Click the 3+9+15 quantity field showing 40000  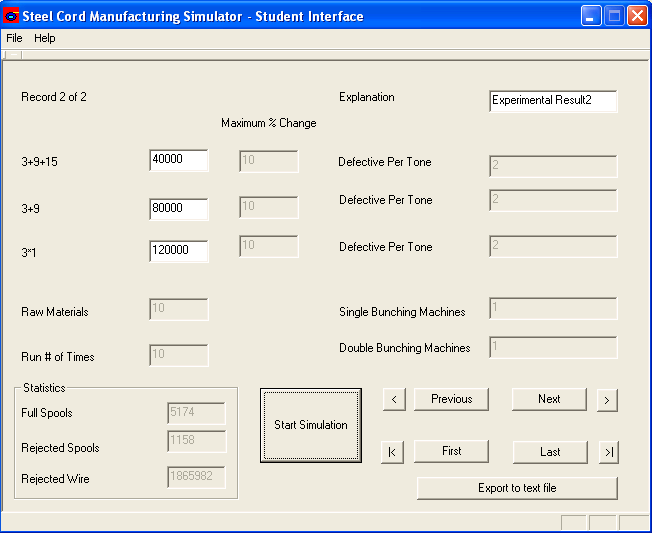pos(179,160)
